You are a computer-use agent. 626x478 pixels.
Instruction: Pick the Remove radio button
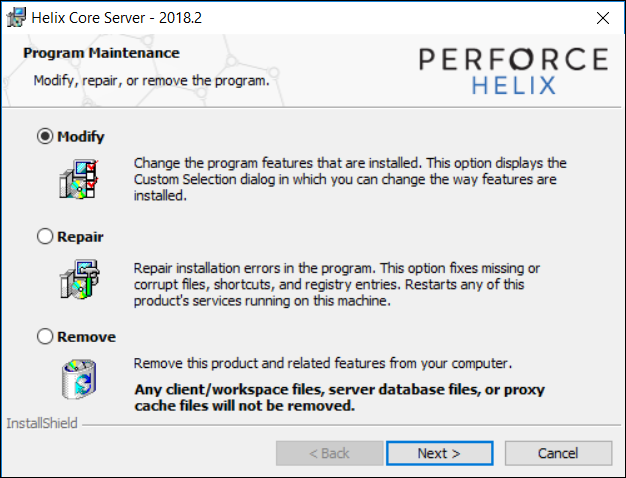pos(45,337)
